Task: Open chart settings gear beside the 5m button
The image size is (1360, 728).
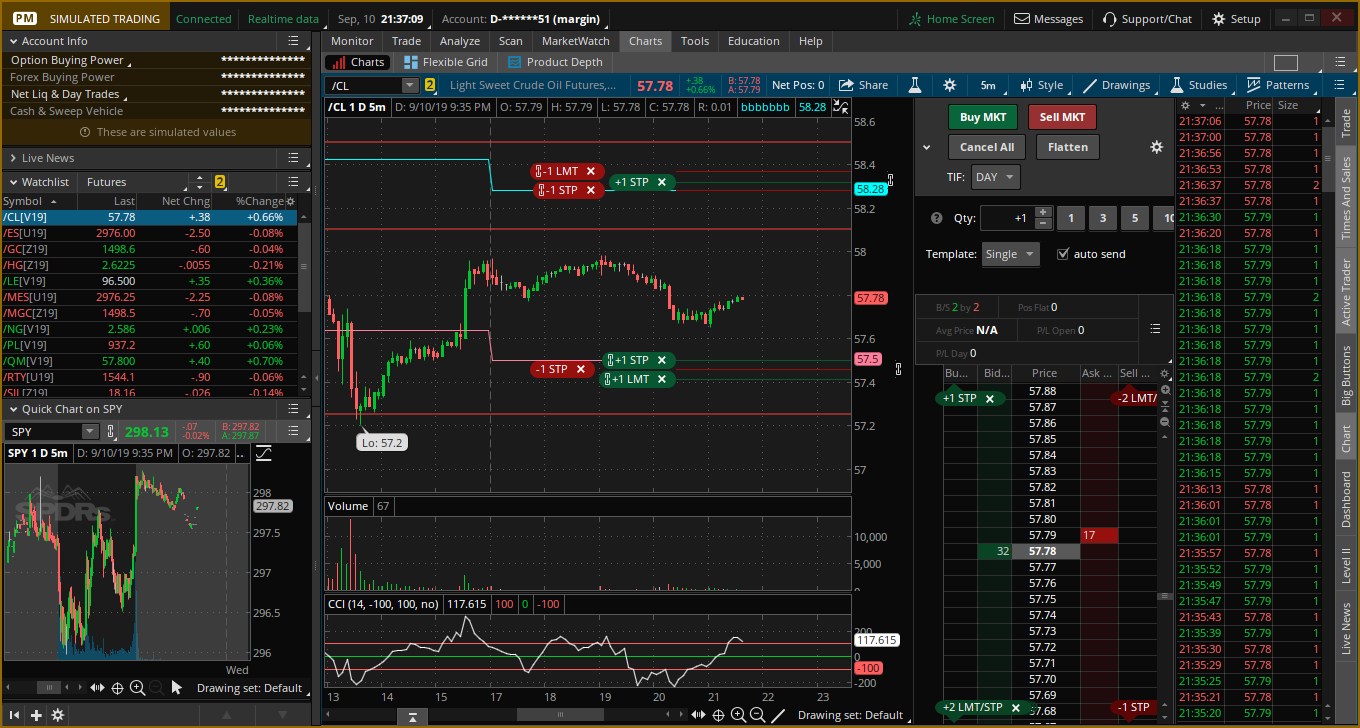Action: coord(950,85)
